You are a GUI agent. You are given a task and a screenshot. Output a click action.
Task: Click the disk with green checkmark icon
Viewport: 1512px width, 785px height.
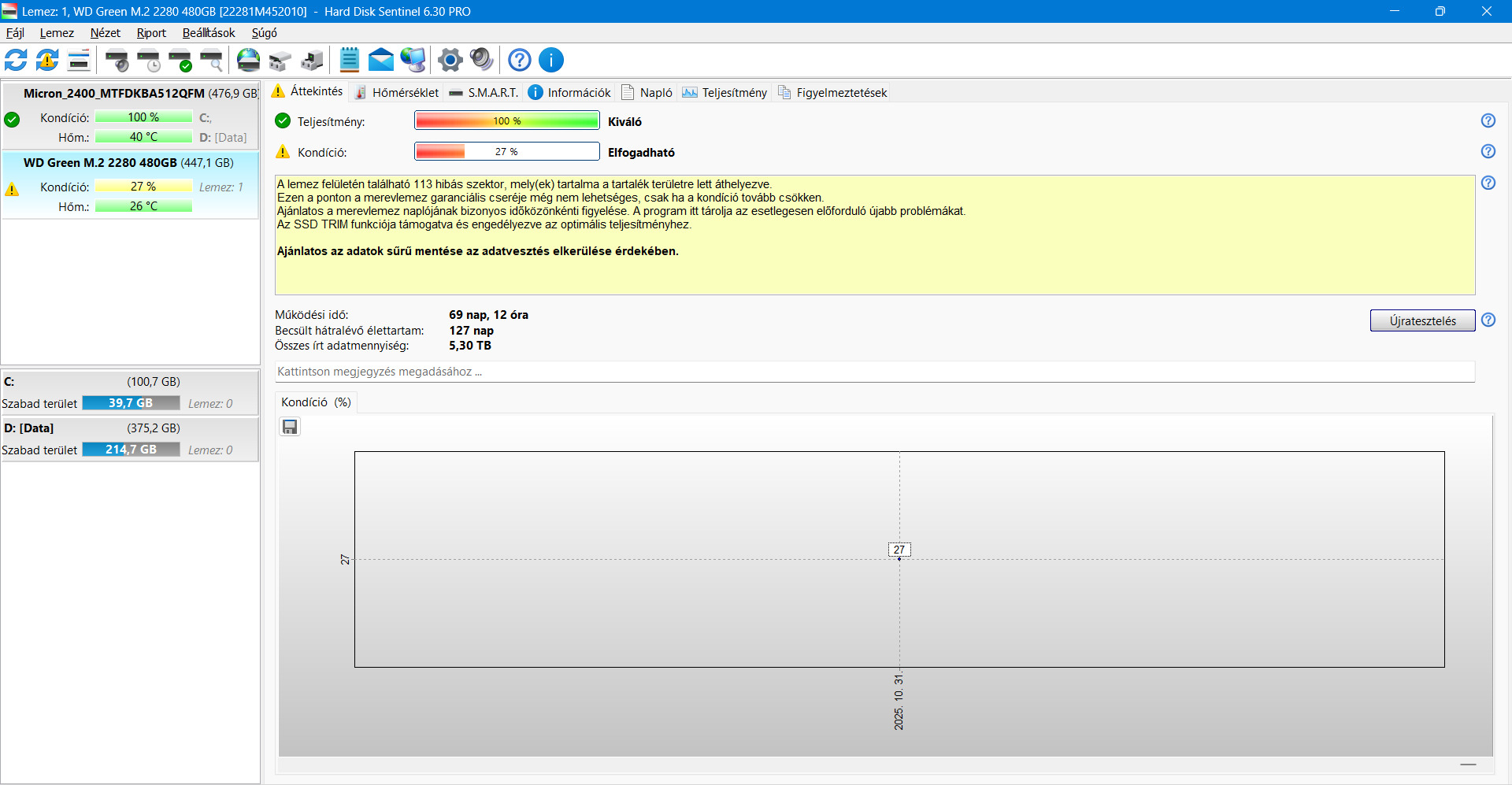180,60
